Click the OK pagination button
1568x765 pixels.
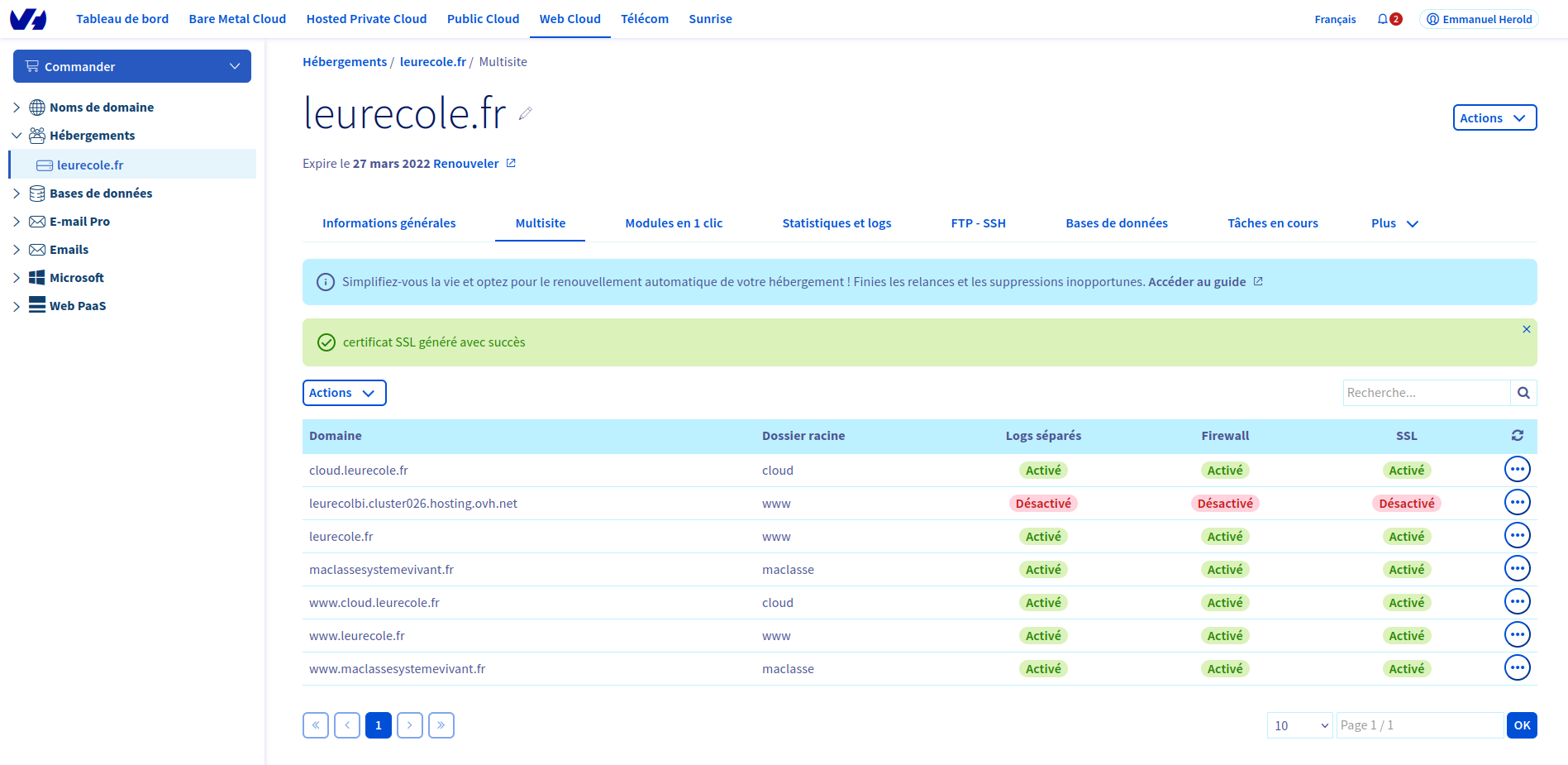pos(1522,725)
